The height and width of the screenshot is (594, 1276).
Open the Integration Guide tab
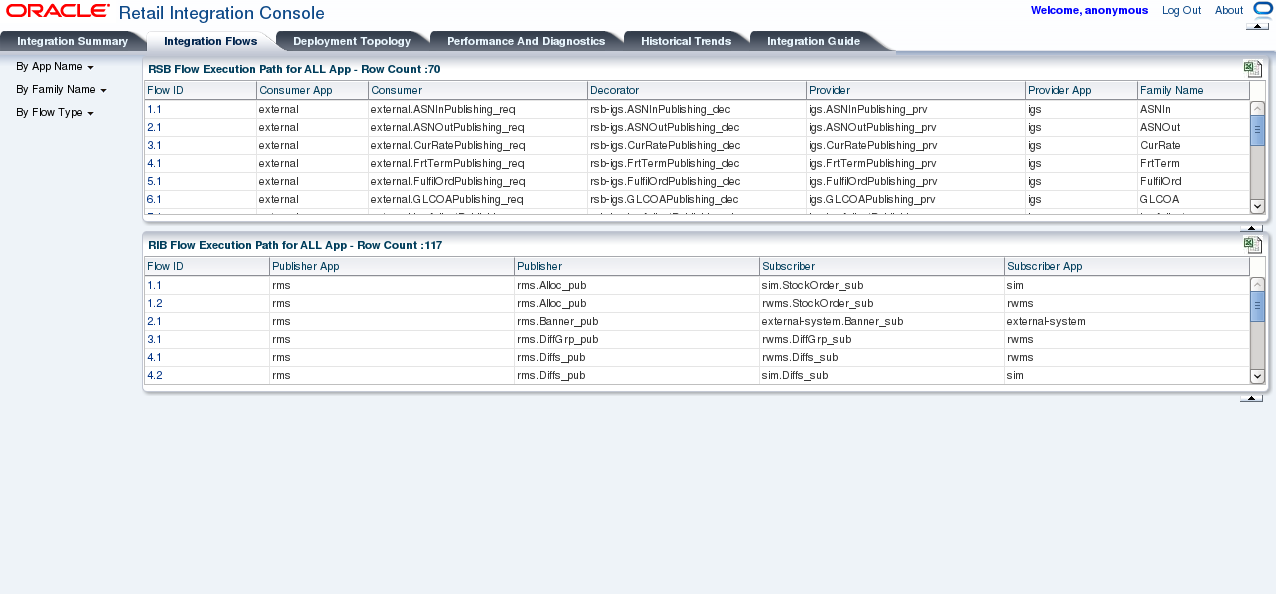(x=813, y=42)
